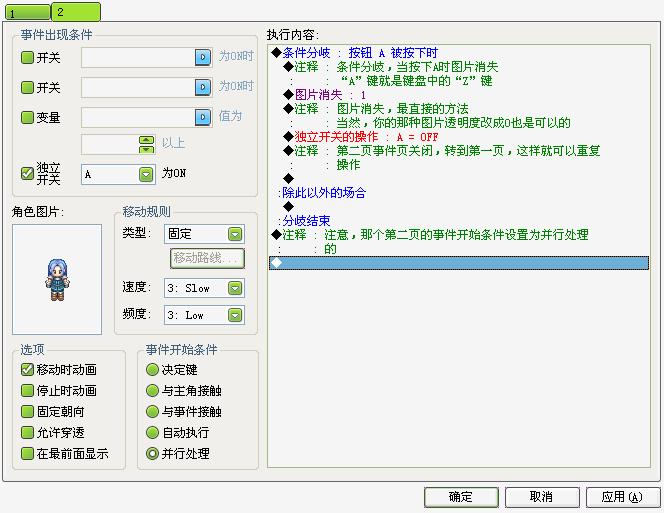
Task: Select the 分歧结束 line
Action: [x=306, y=221]
